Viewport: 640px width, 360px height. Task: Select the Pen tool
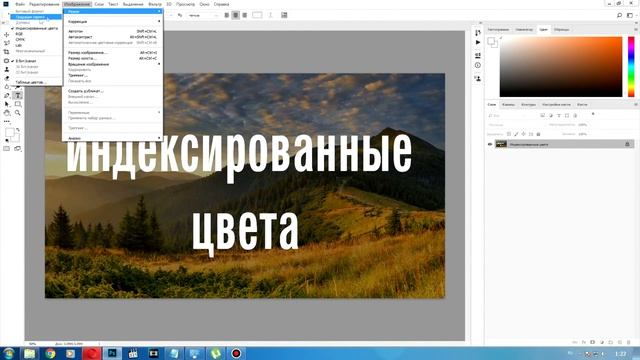tap(7, 96)
